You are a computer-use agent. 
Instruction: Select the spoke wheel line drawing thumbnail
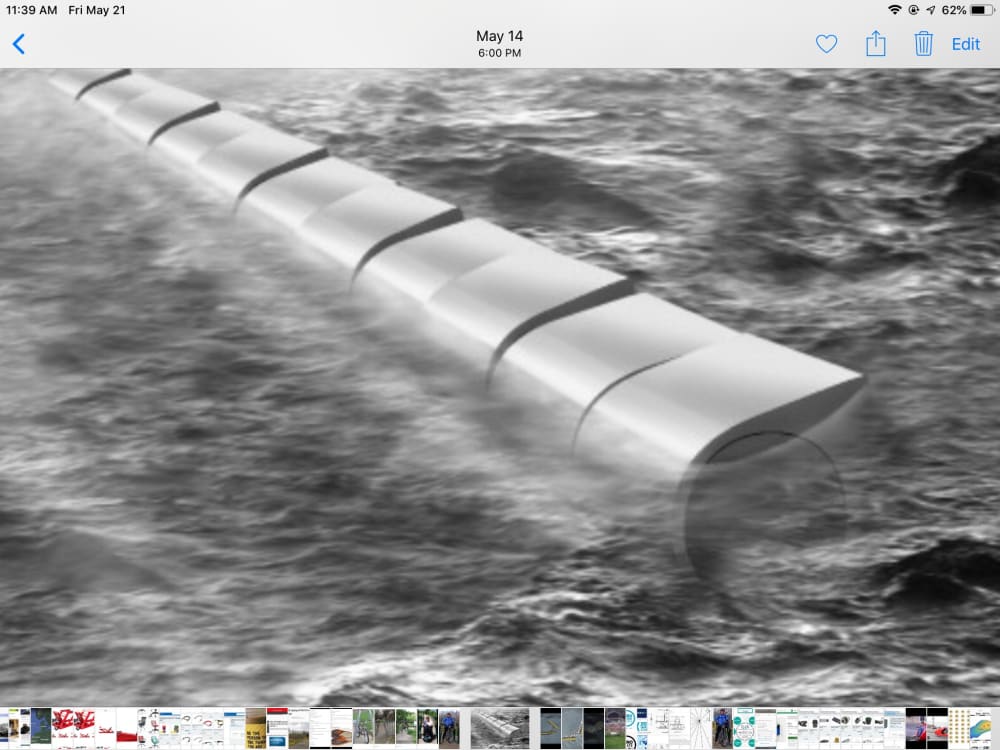(701, 728)
